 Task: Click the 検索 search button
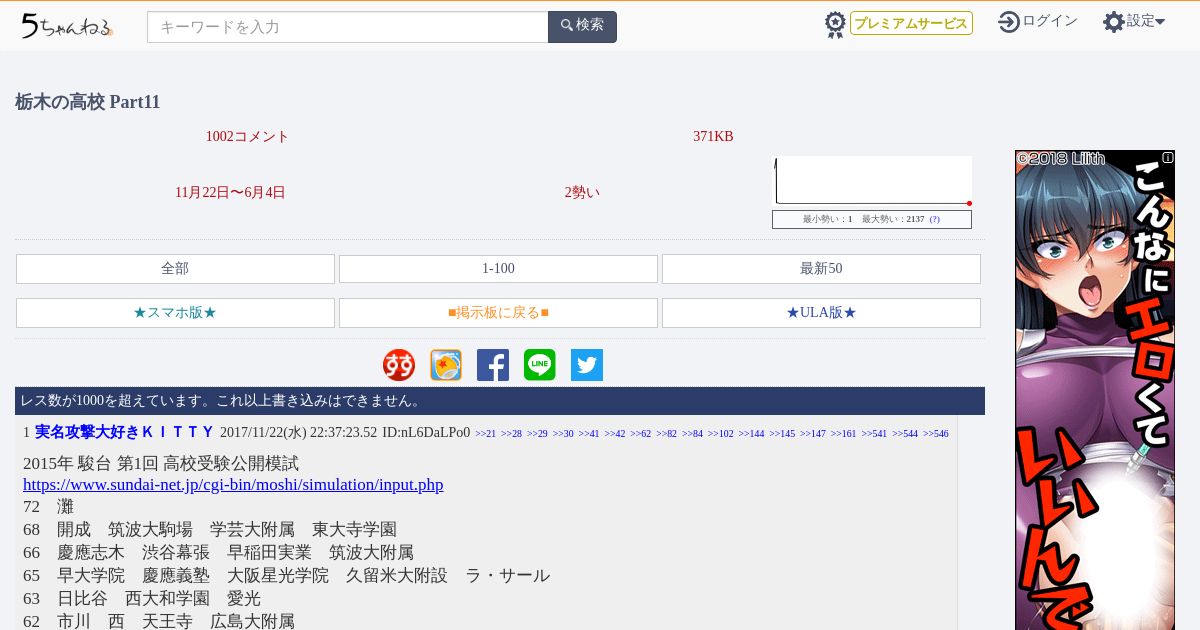[582, 27]
